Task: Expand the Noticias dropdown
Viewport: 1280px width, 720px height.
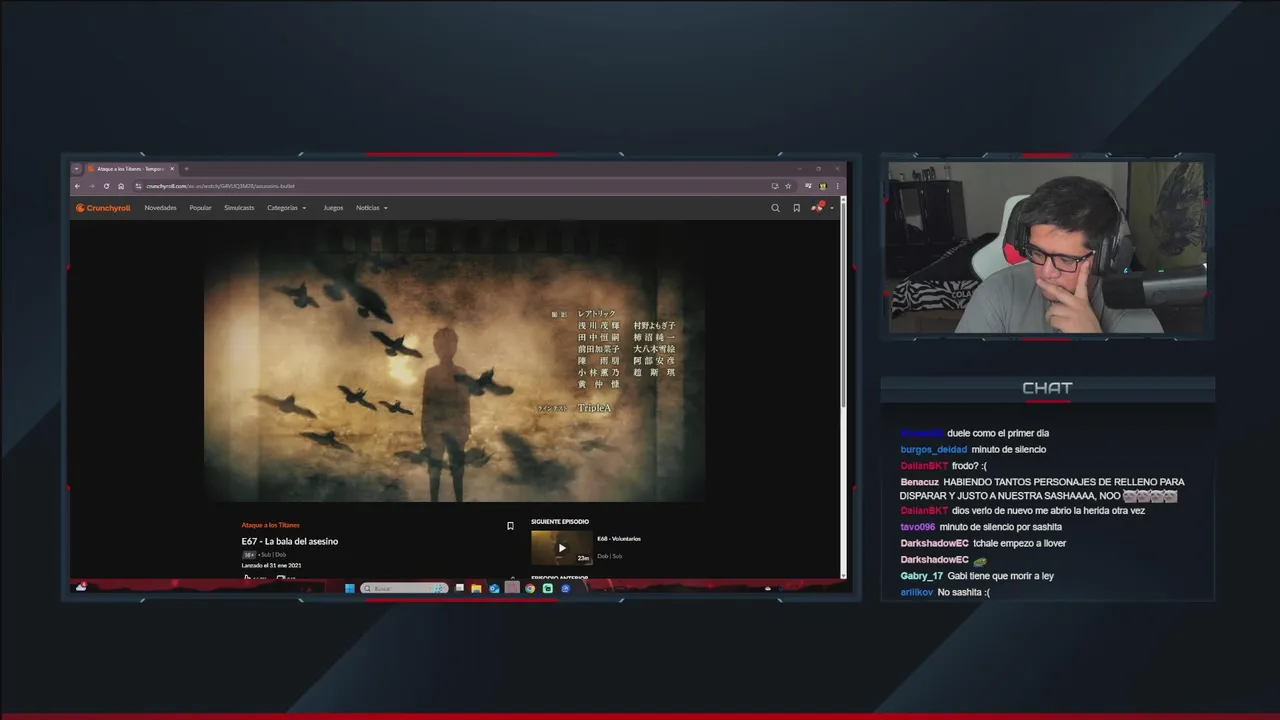Action: [372, 208]
